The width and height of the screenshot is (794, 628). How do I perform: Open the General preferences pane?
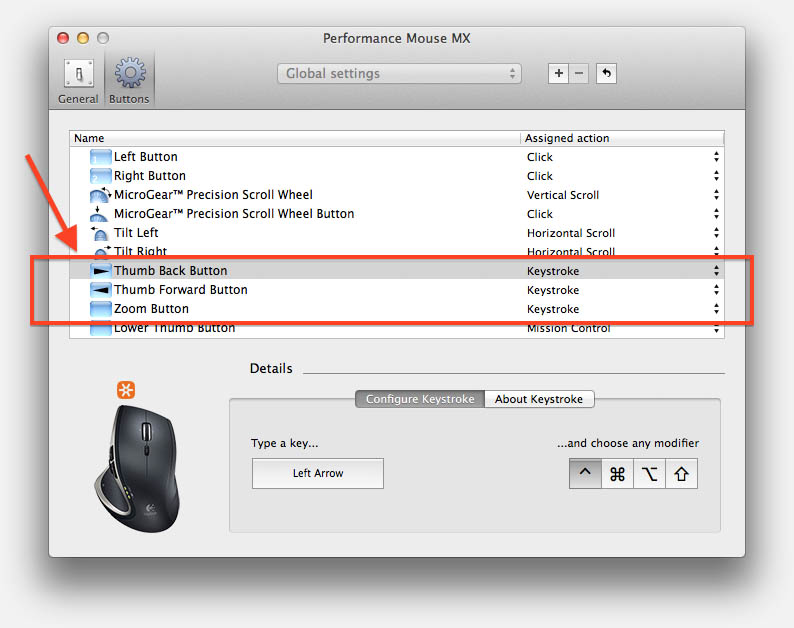coord(78,81)
